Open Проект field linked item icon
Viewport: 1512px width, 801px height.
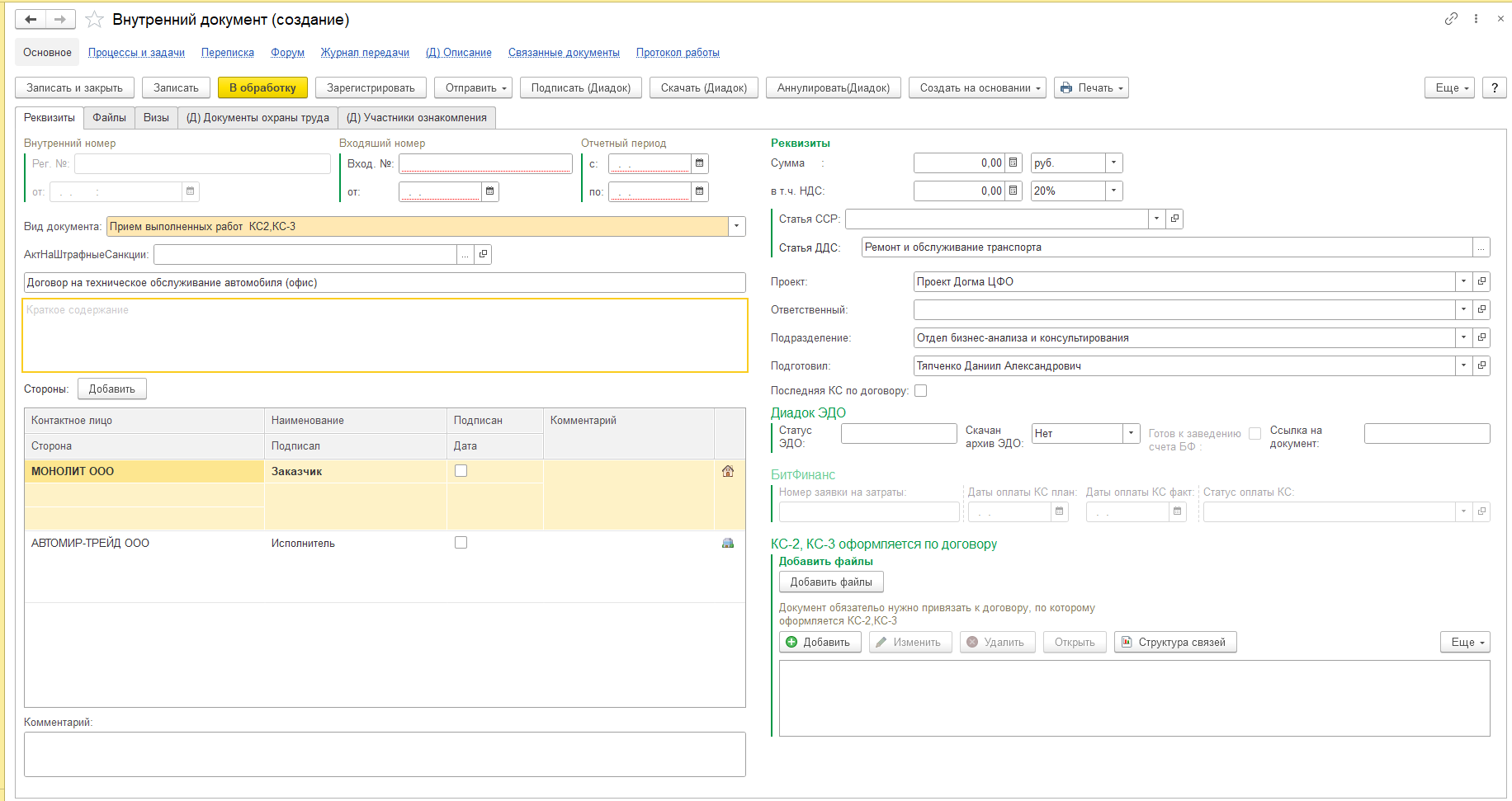(1481, 281)
